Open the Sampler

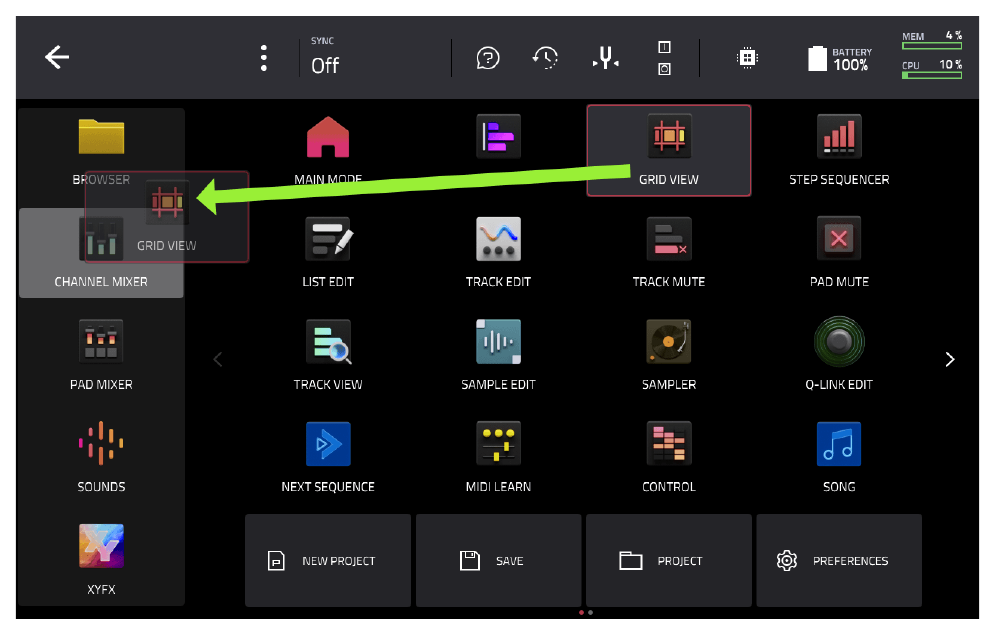tap(668, 355)
